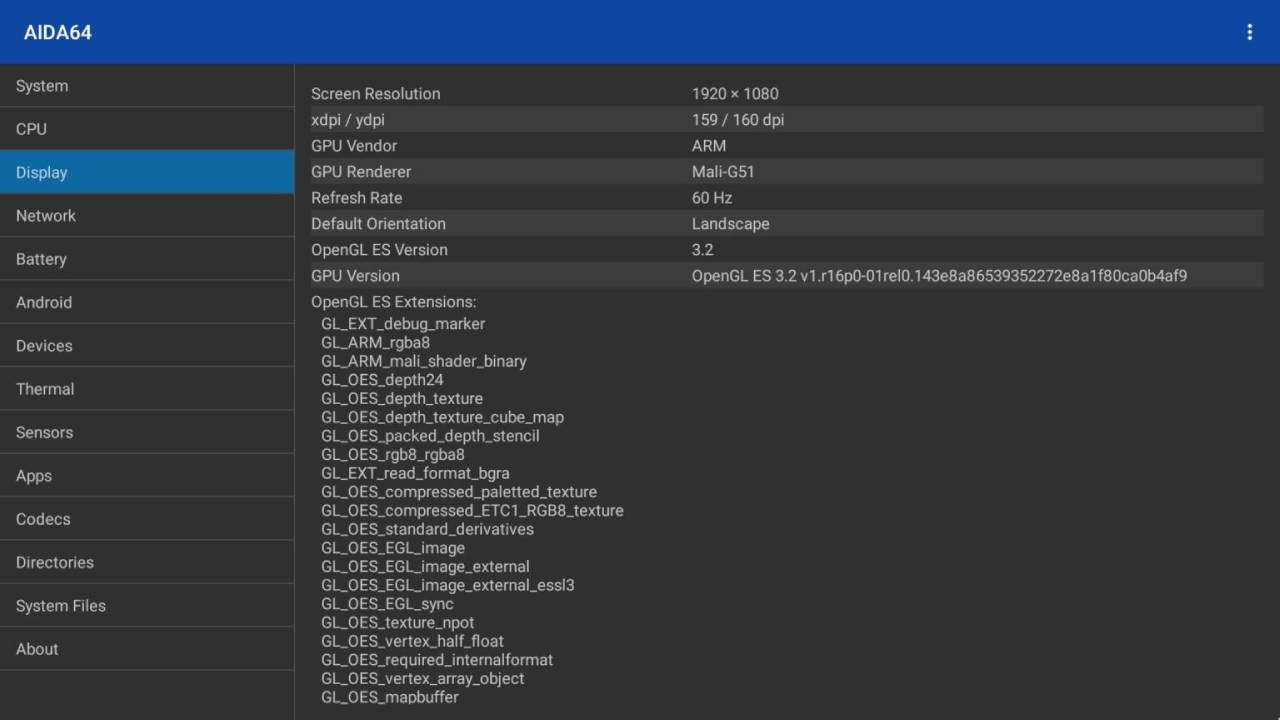Select GL_EXT_debug_marker extension entry

[403, 324]
